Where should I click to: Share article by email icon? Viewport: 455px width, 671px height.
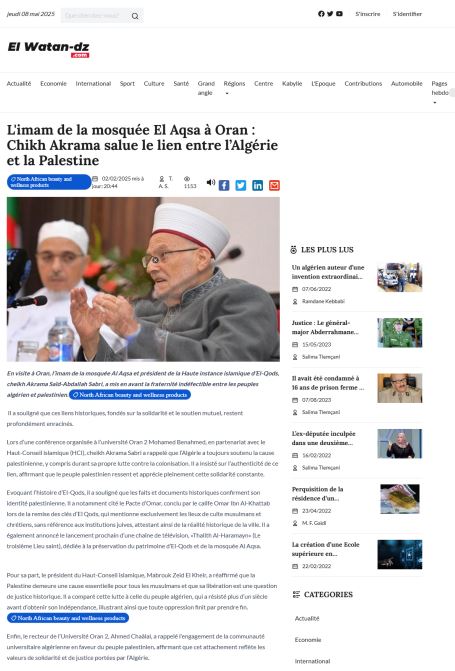pos(274,185)
